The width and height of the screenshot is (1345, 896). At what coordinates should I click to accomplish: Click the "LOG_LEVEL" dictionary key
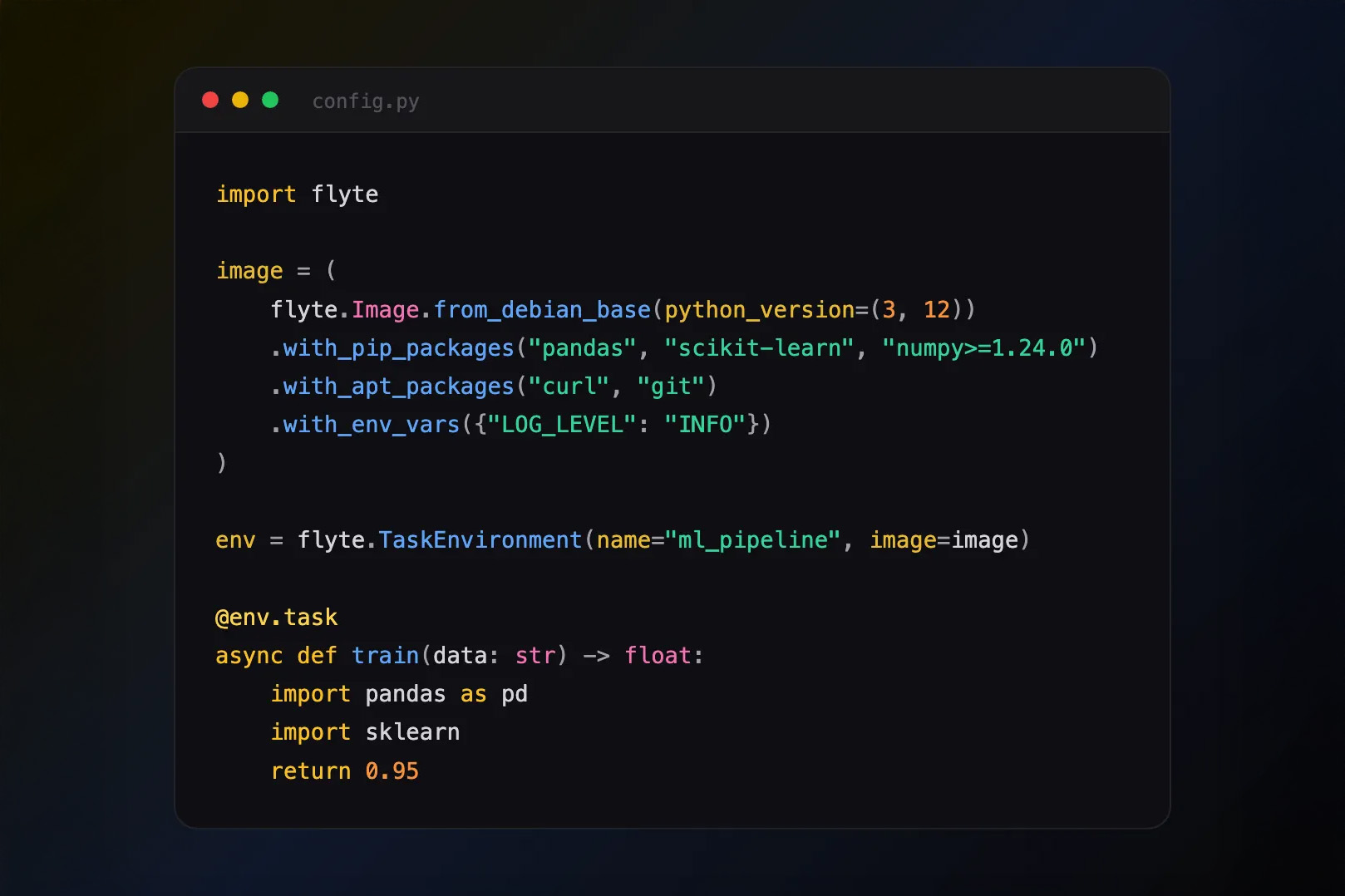coord(563,424)
